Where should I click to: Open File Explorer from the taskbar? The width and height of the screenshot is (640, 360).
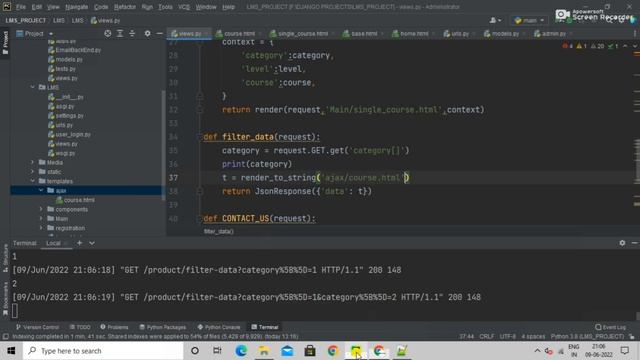click(264, 351)
